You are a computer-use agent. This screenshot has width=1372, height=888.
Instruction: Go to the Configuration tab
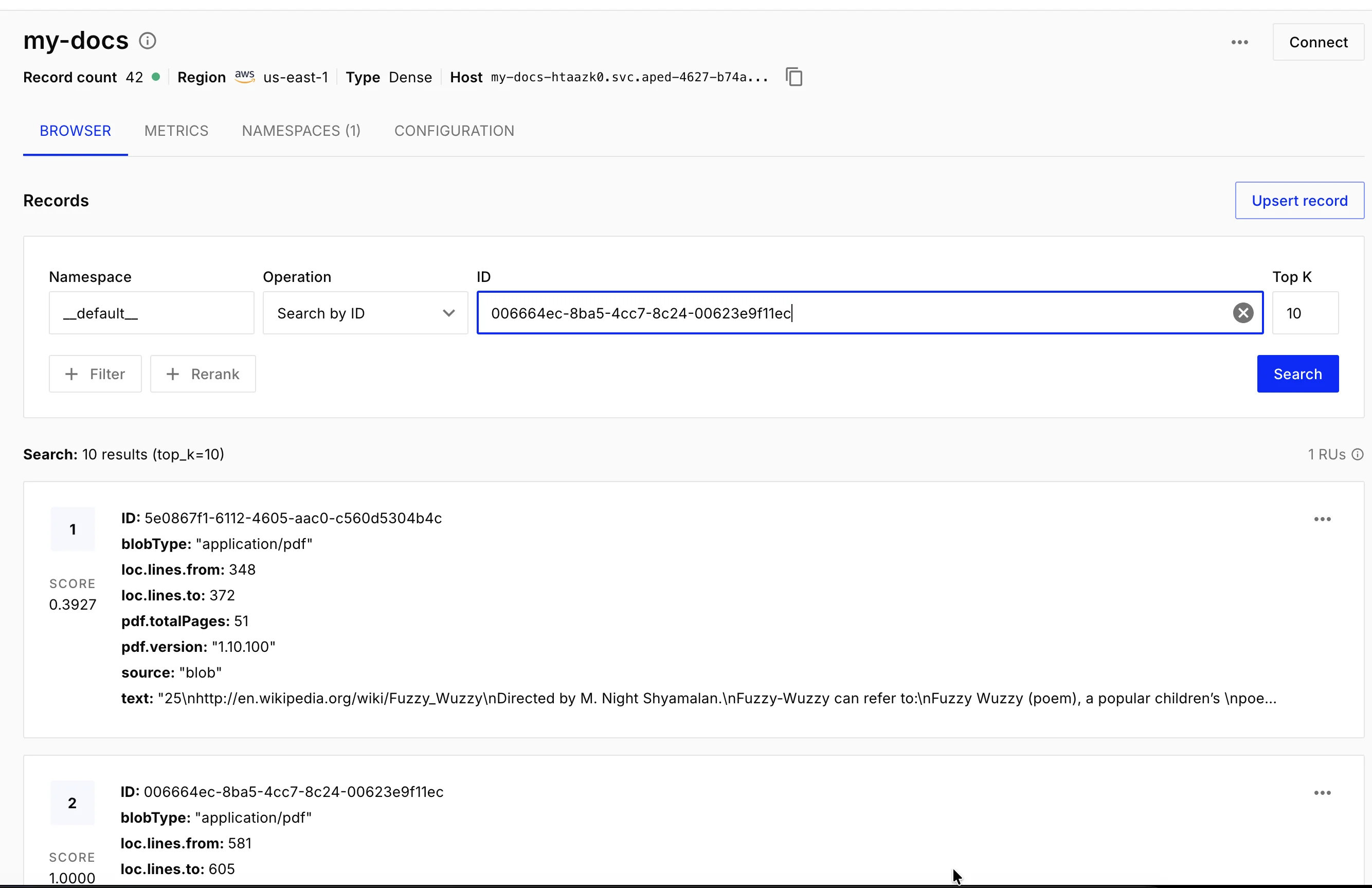coord(454,131)
